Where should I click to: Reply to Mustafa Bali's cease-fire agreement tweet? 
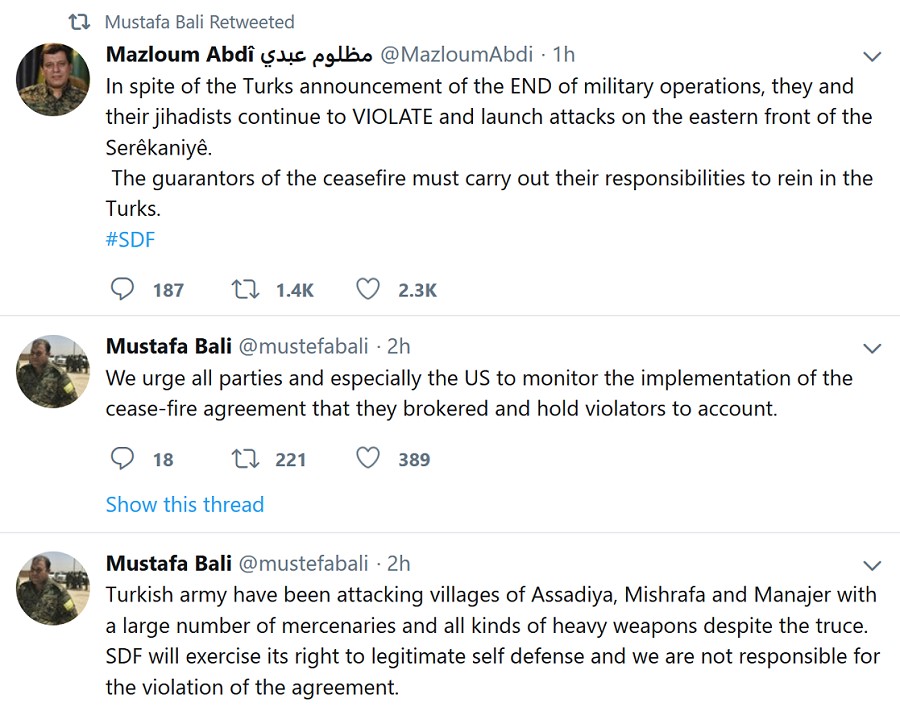121,459
